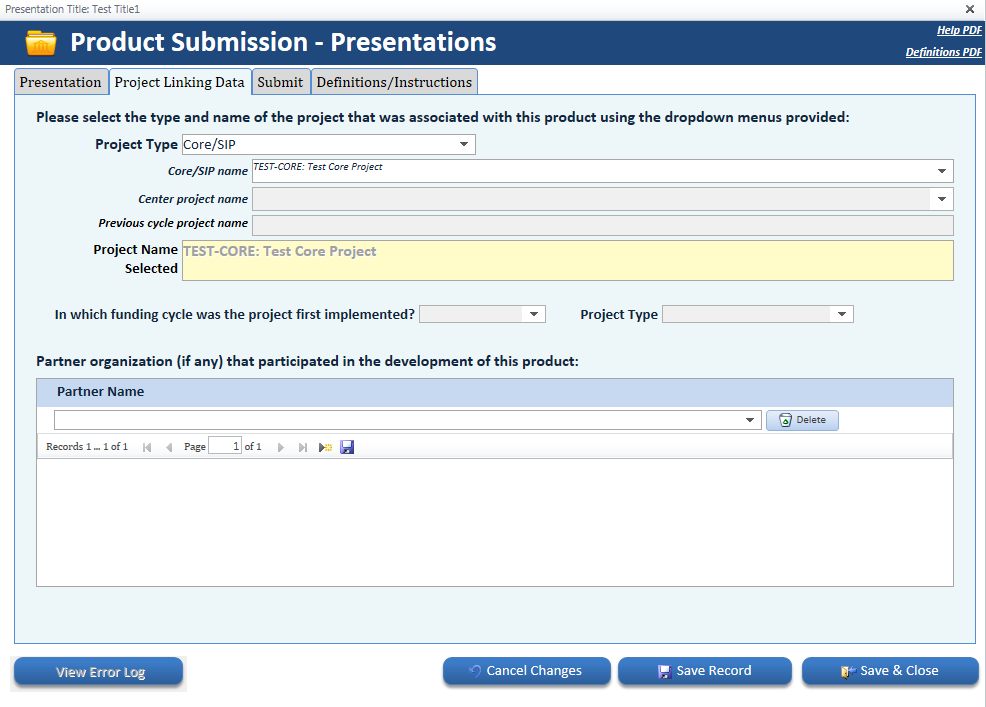
Task: Click the 'Records 1 ... 1 of 1' text
Action: pyautogui.click(x=87, y=447)
